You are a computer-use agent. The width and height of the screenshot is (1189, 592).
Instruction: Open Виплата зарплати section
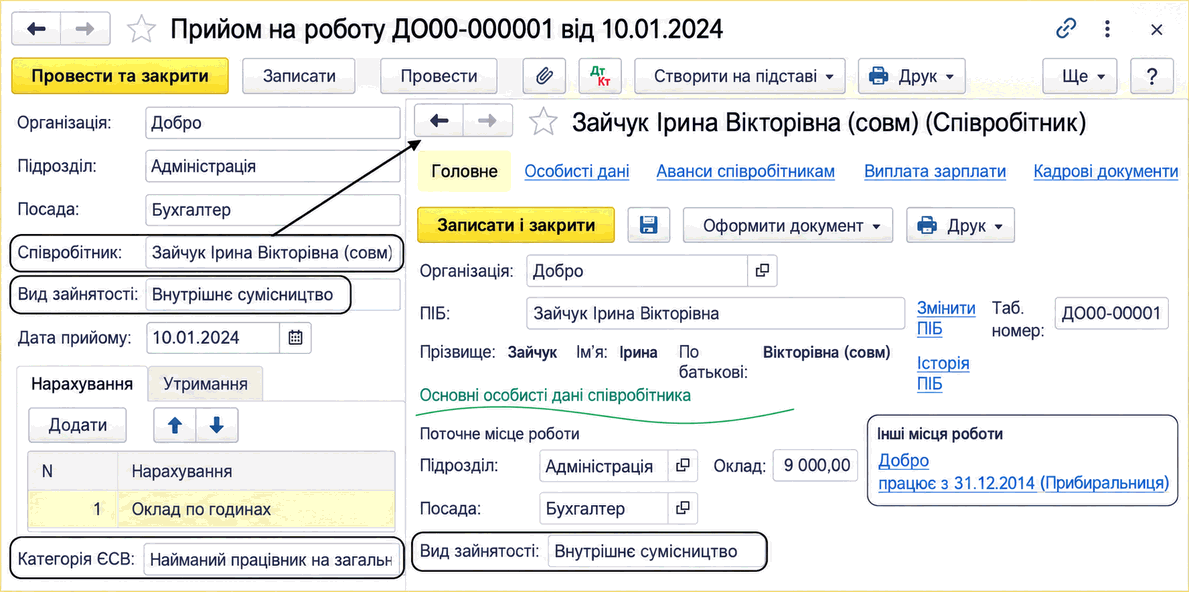tap(935, 171)
